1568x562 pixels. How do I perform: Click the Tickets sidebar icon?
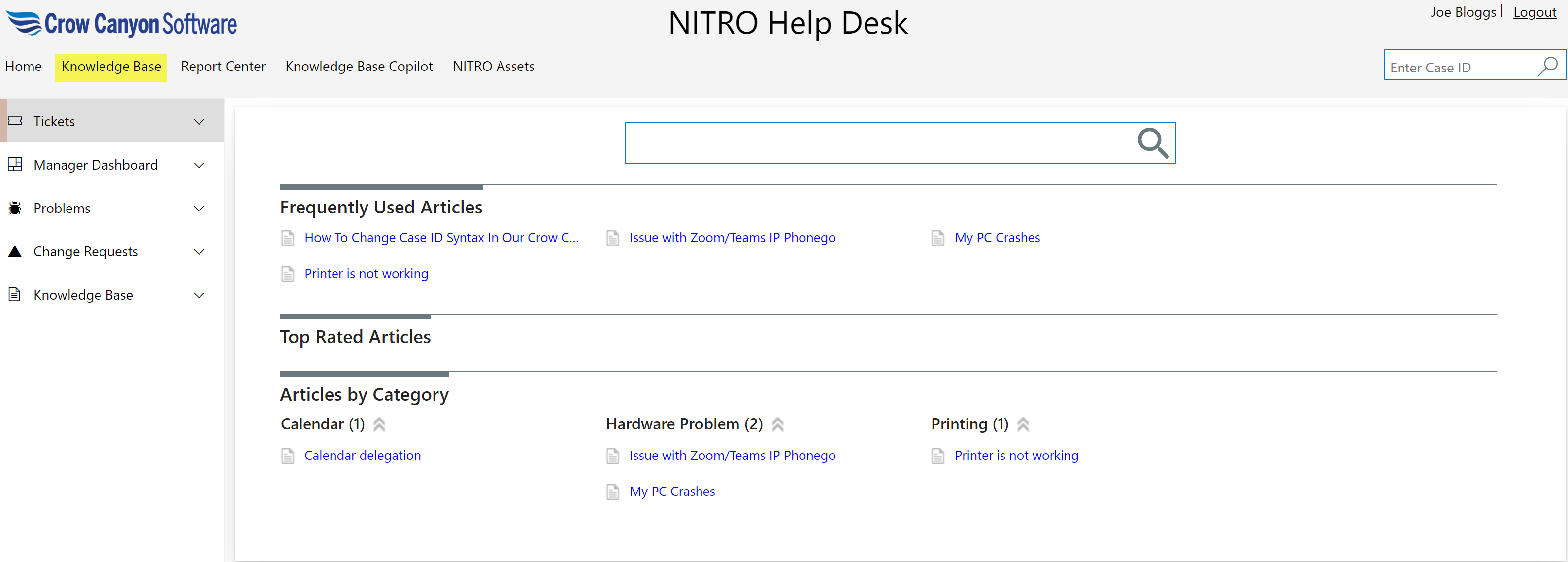15,121
